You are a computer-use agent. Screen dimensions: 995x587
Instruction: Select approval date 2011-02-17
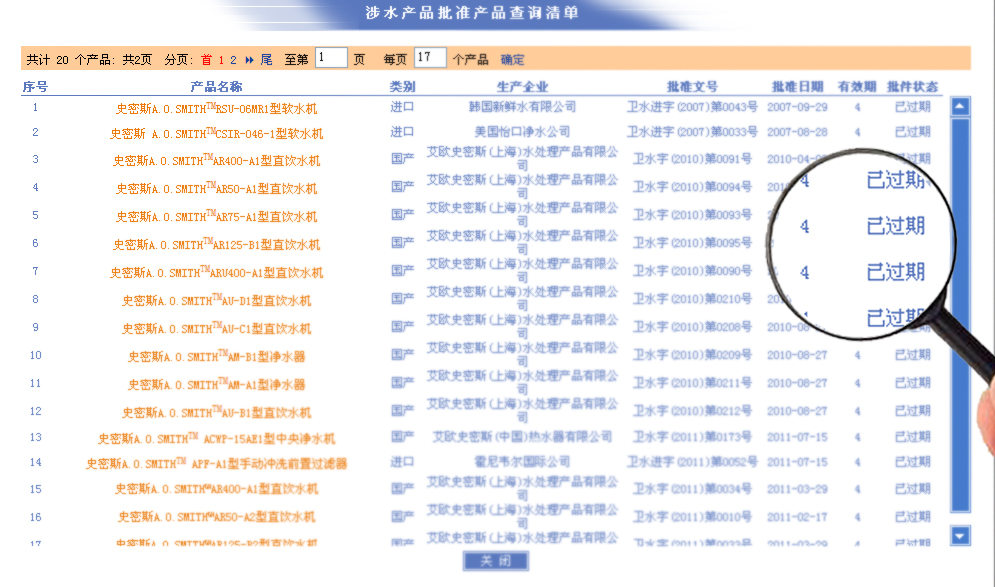click(x=797, y=517)
